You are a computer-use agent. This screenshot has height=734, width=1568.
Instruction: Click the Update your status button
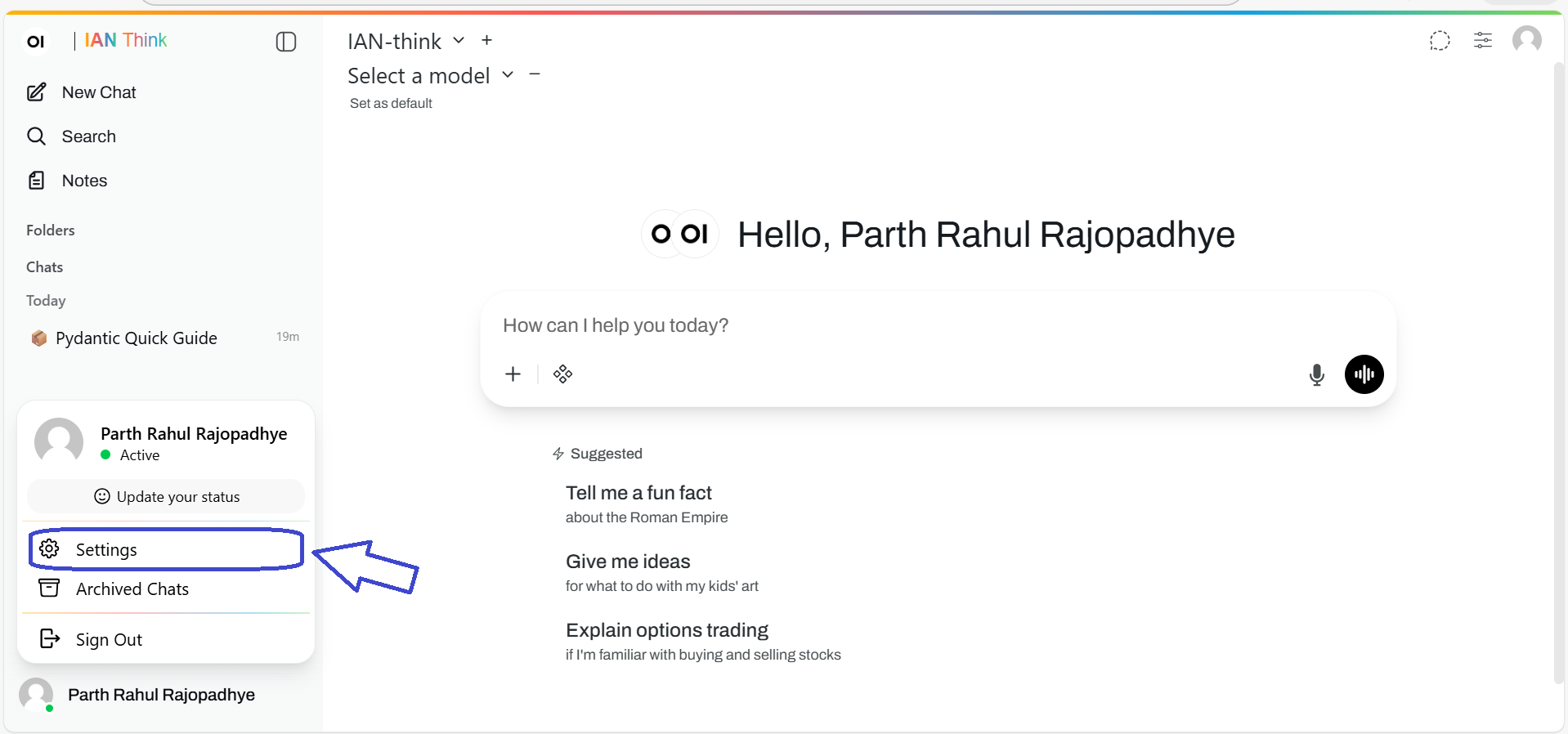pyautogui.click(x=166, y=496)
